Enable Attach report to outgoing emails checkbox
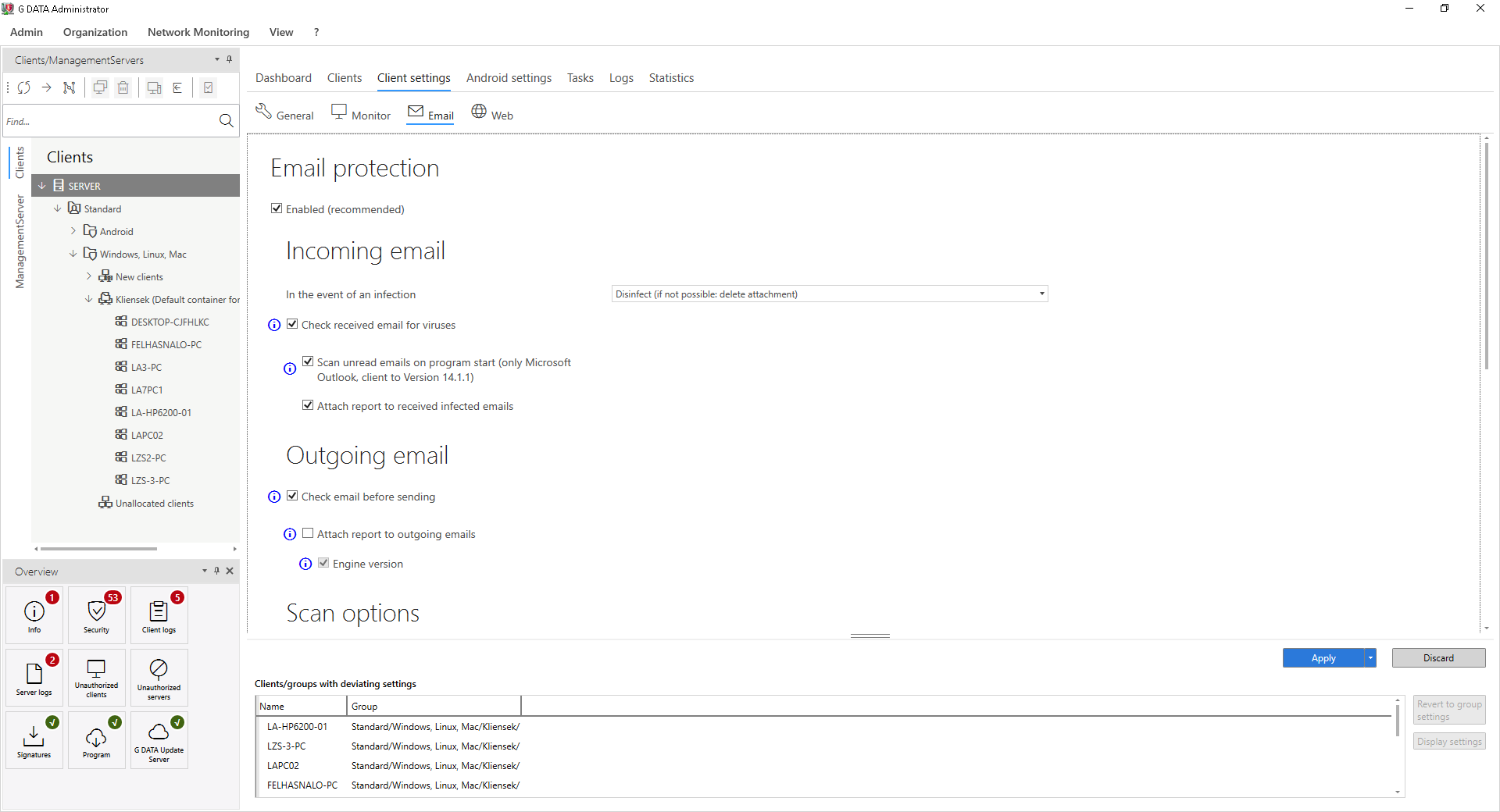 308,533
